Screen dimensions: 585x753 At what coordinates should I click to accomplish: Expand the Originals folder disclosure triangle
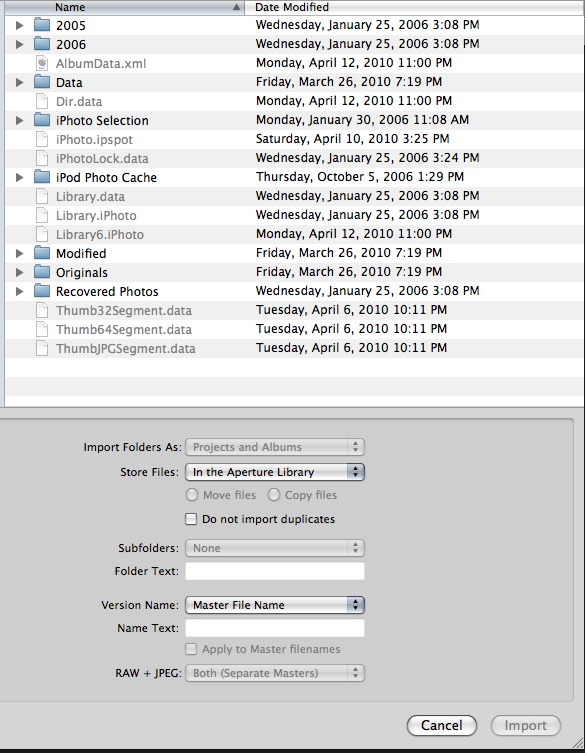[19, 272]
